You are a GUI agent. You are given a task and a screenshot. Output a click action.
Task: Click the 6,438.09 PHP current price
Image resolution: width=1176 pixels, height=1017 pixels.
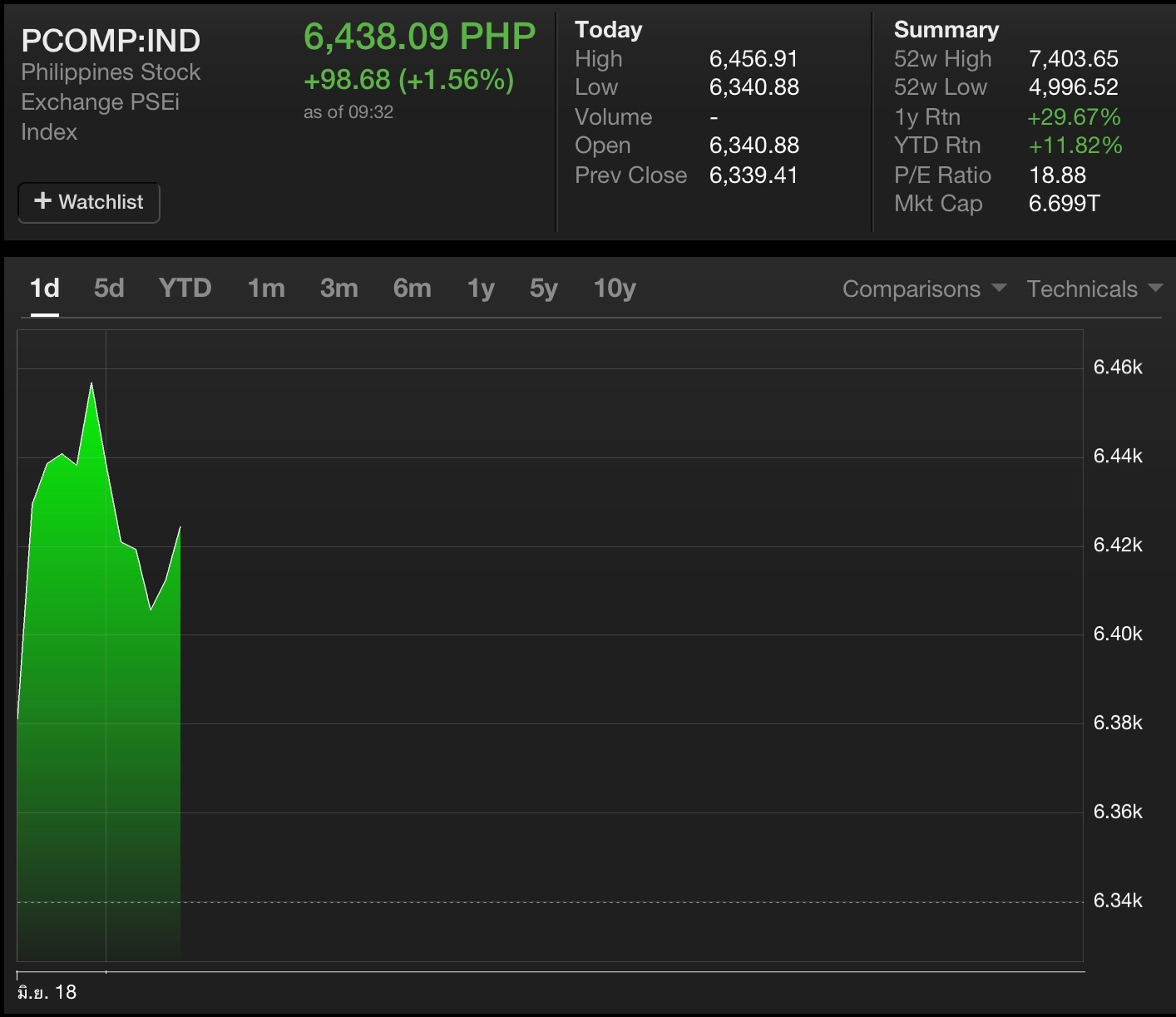(420, 37)
